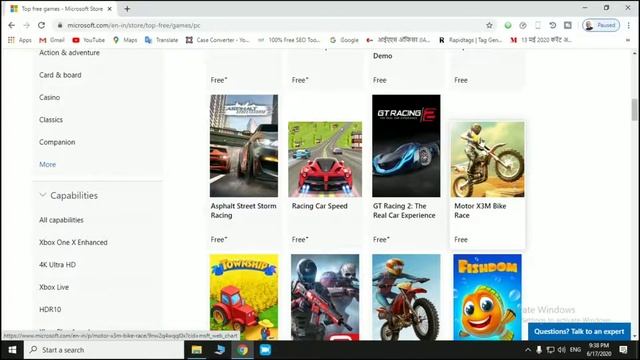Open the motocross rider thumbnail beside Fishdom

coord(406,297)
